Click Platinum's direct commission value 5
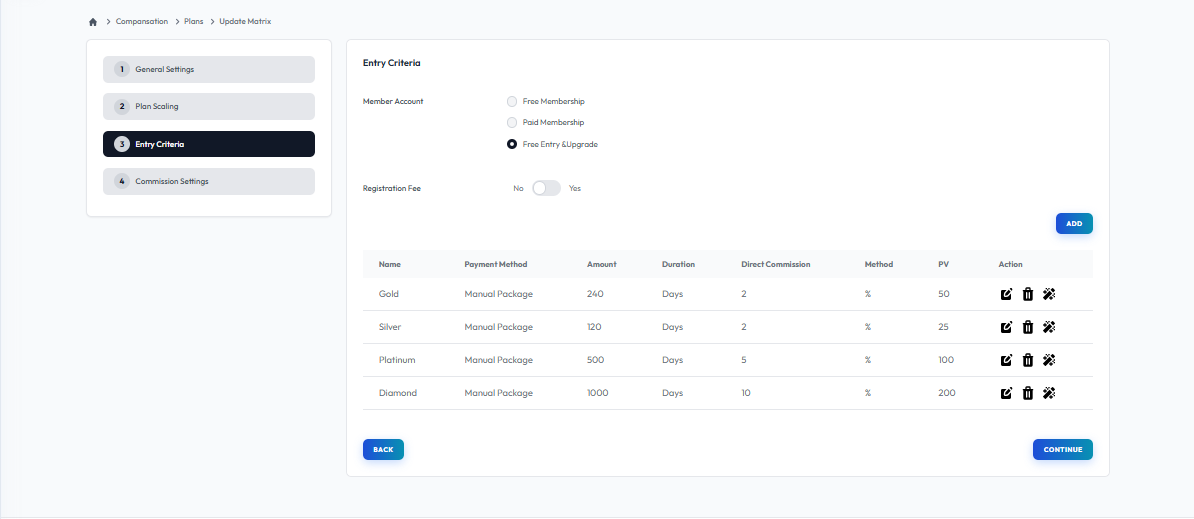Image resolution: width=1194 pixels, height=519 pixels. click(744, 360)
